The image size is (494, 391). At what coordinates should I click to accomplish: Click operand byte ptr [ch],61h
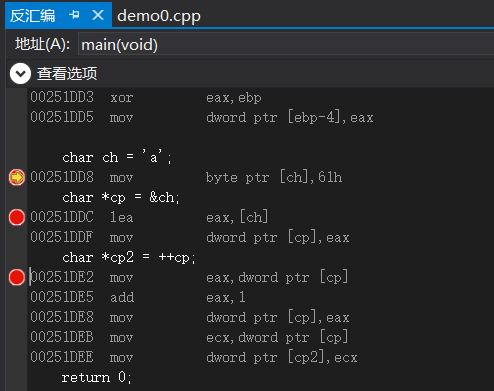274,177
